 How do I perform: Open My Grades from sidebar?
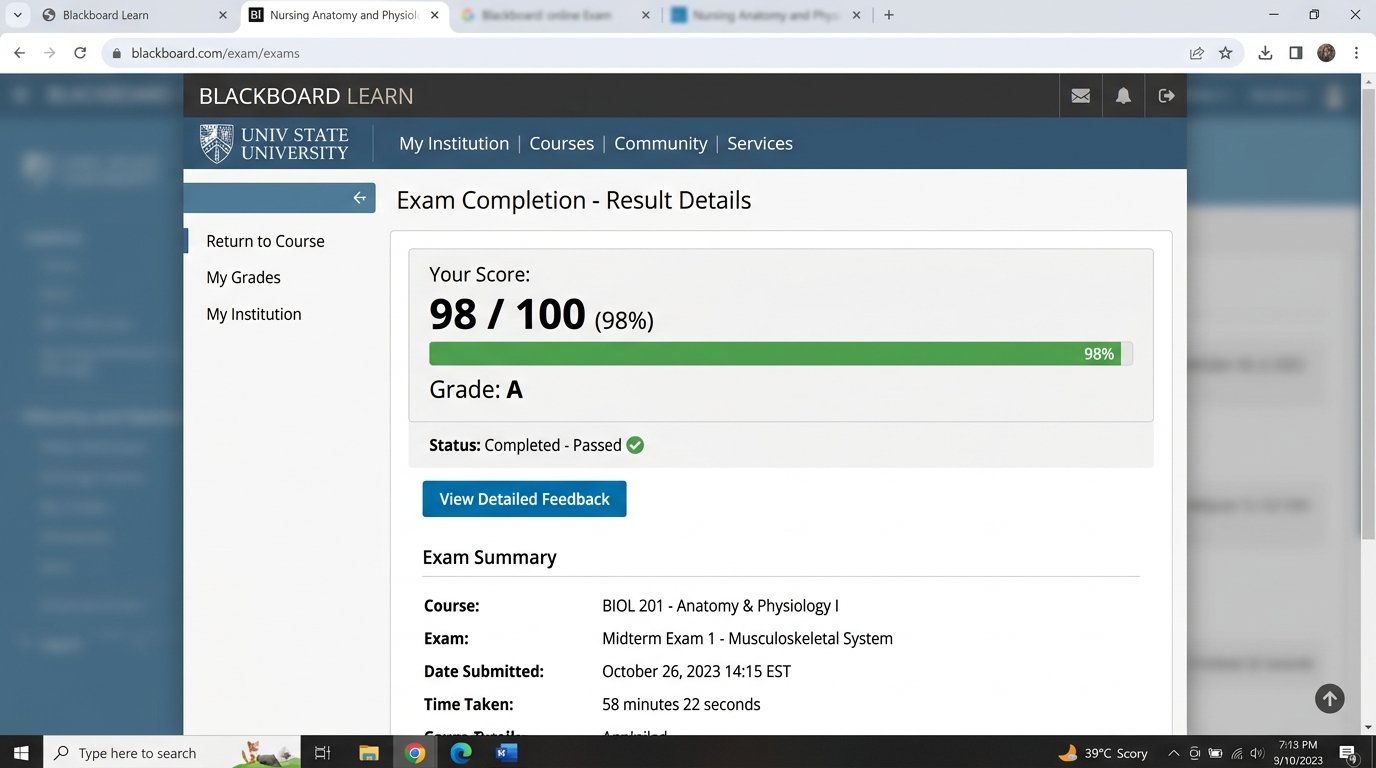click(243, 278)
